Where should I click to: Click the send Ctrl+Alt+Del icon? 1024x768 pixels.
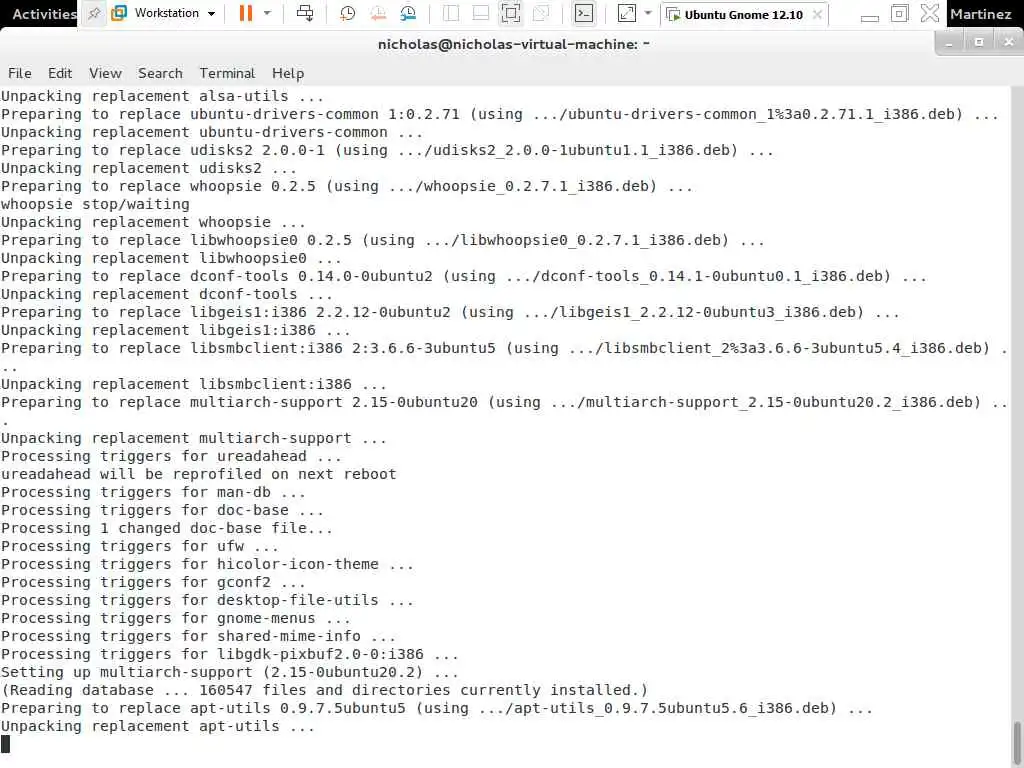305,13
